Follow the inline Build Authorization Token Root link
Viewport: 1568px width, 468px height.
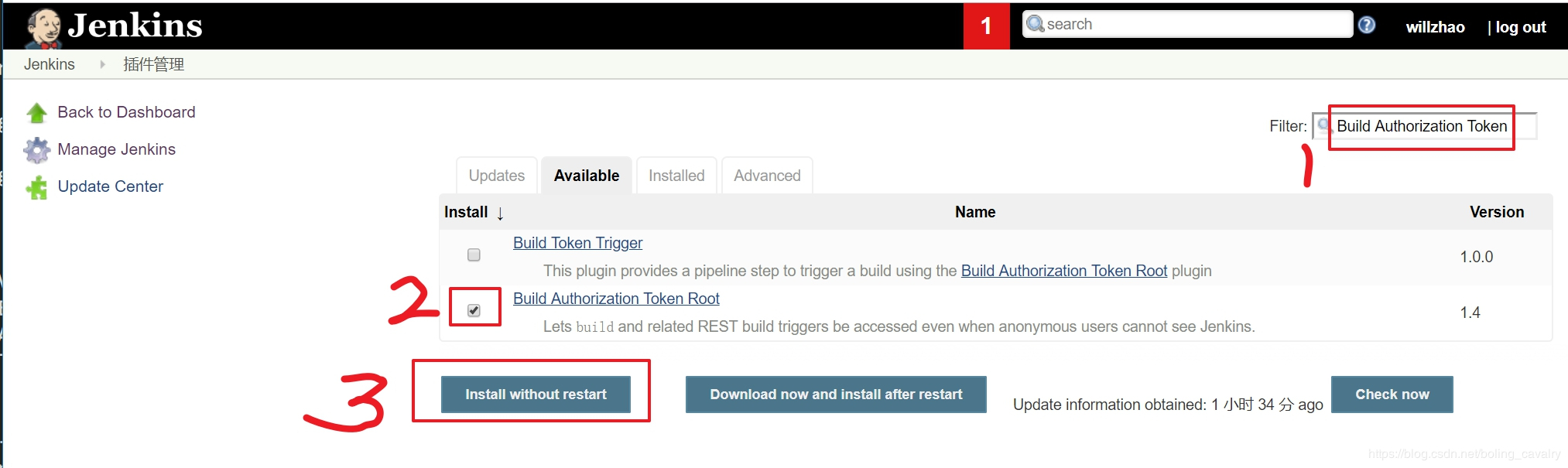point(1064,271)
